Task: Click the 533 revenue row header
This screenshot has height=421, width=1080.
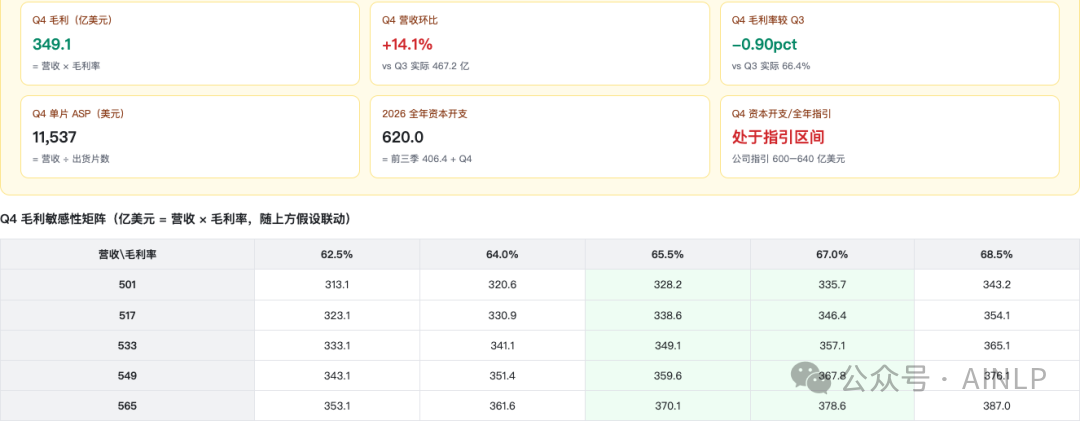Action: coord(127,345)
